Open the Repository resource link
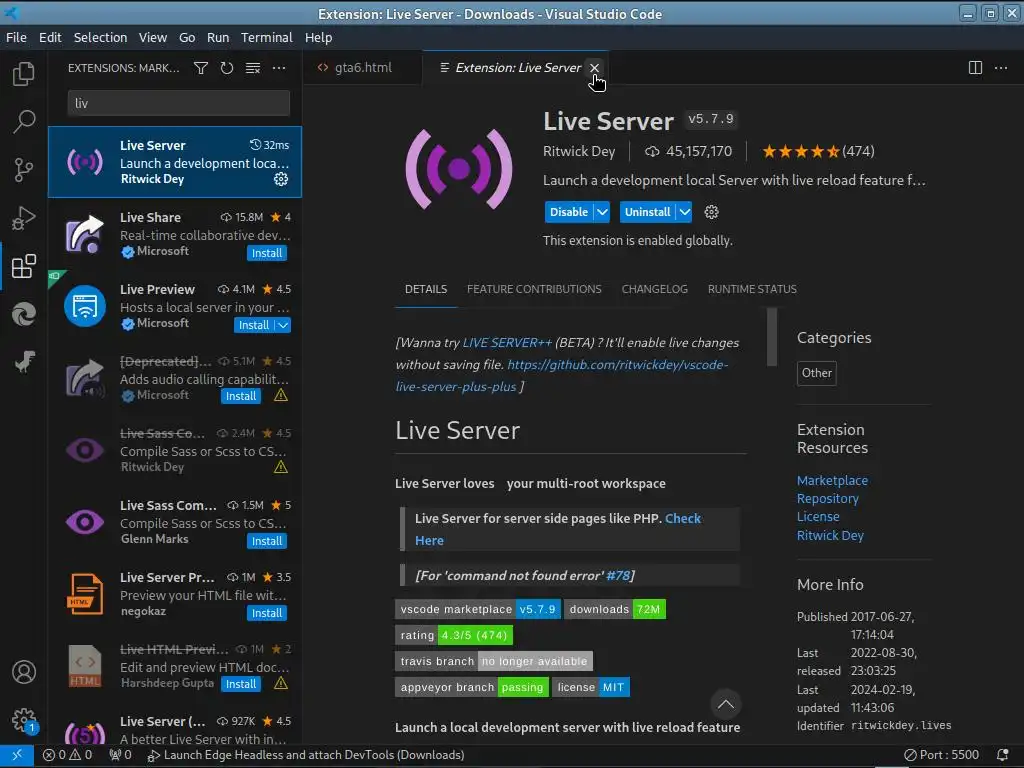 (x=827, y=498)
